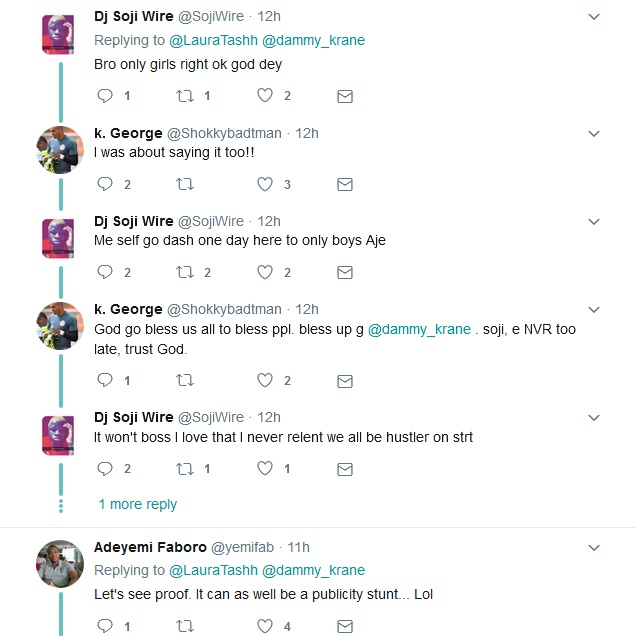Reply to Dj Soji Wire's "Bro only girls" tweet
636x636 pixels.
click(x=105, y=96)
